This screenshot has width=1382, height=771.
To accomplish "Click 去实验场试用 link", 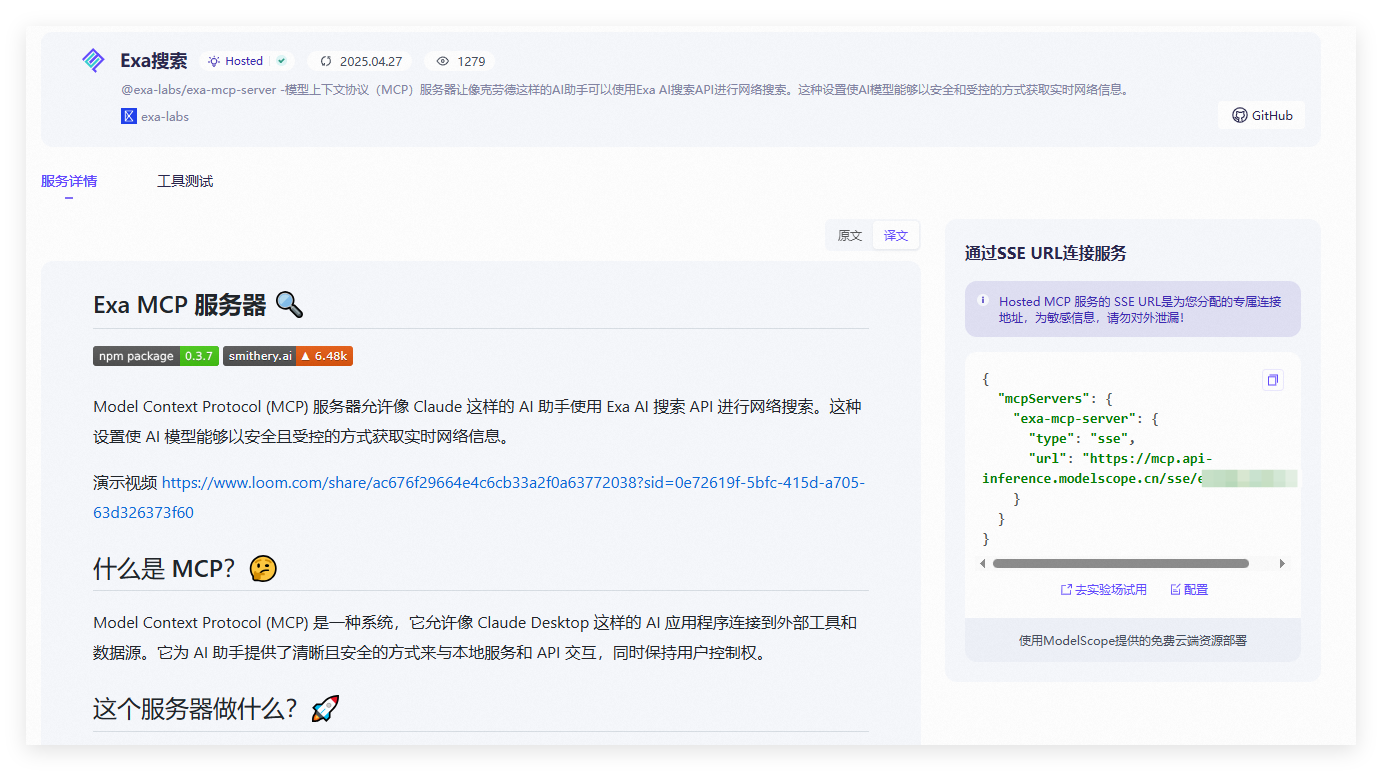I will pos(1104,590).
